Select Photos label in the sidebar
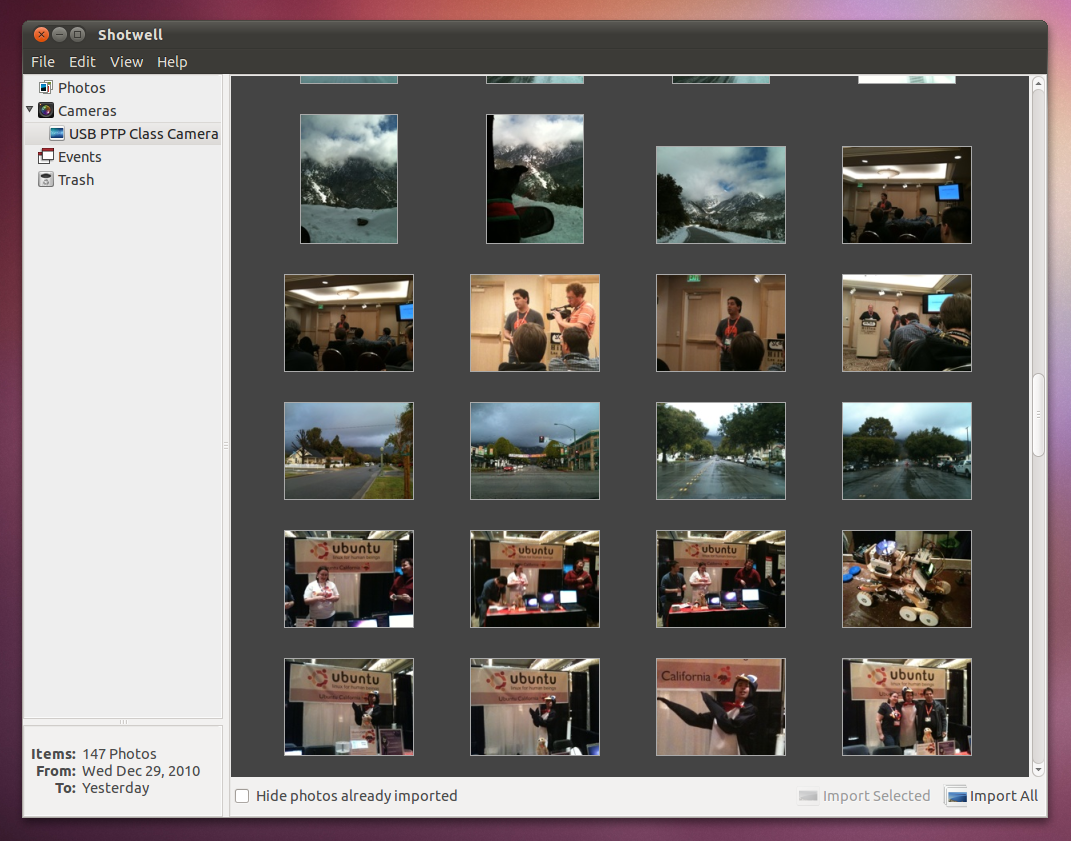This screenshot has height=841, width=1071. click(81, 87)
